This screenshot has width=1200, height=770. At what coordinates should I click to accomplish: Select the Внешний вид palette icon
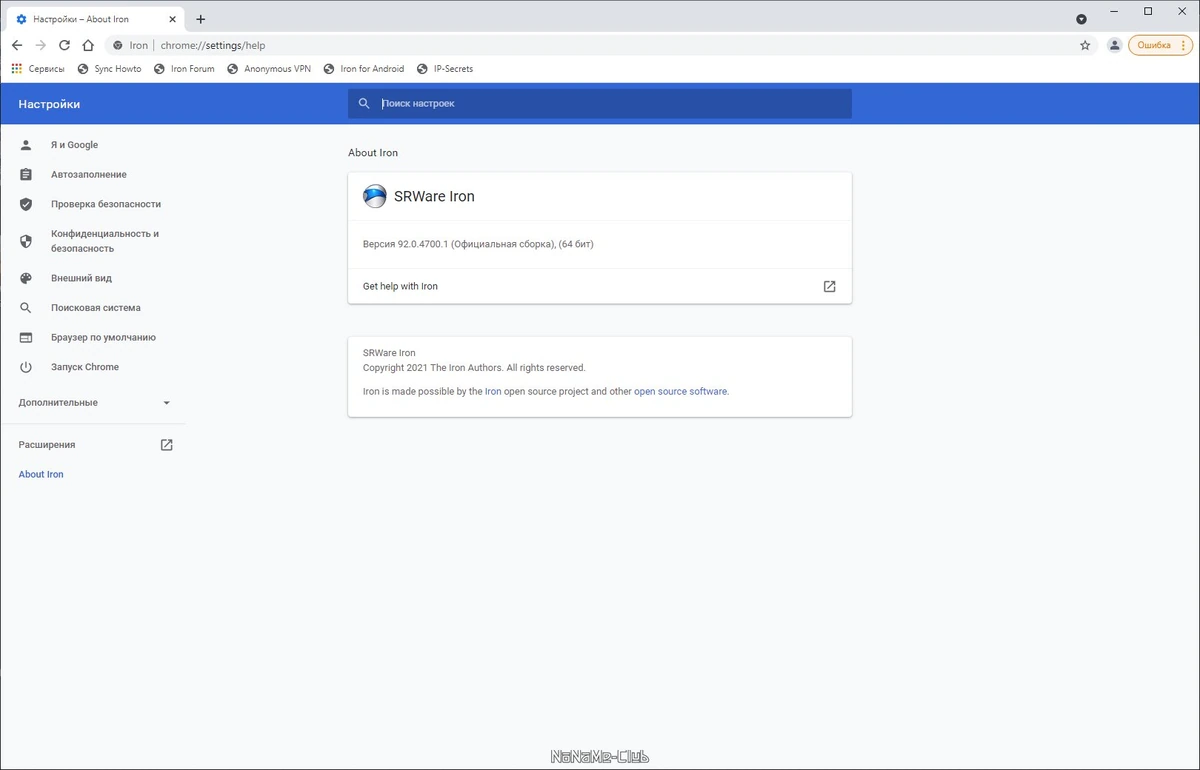(x=26, y=278)
